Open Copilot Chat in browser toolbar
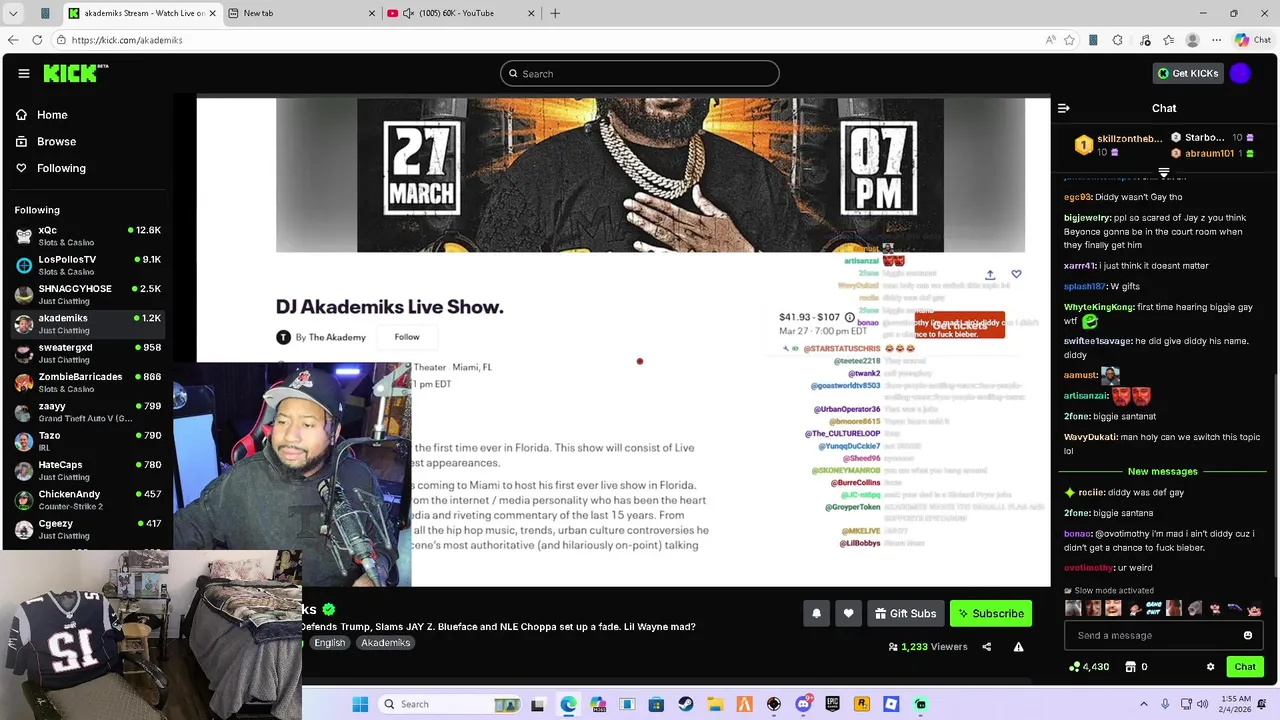The image size is (1280, 720). pyautogui.click(x=1254, y=40)
